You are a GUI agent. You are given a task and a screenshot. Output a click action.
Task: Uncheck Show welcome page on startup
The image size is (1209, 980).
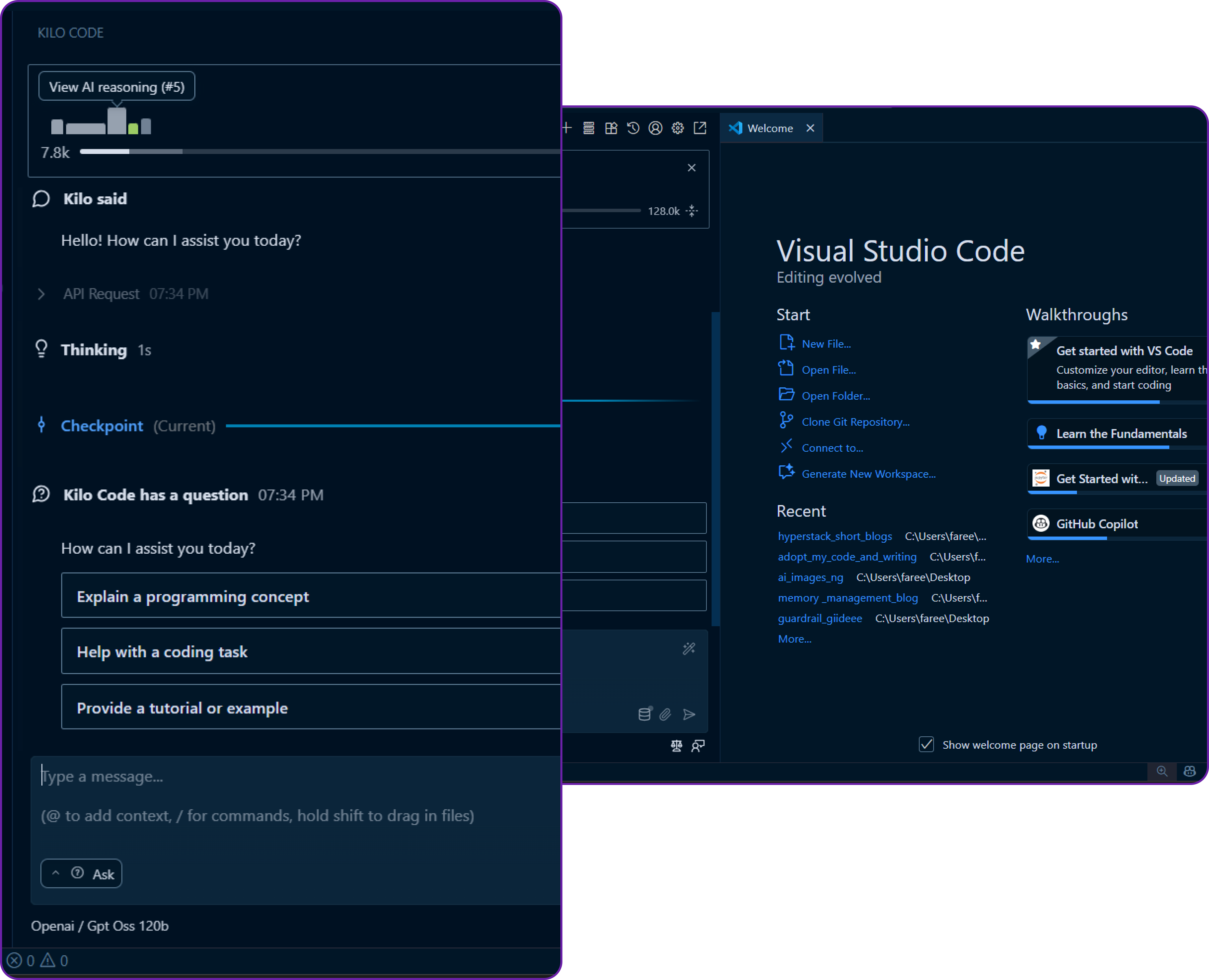pyautogui.click(x=926, y=745)
